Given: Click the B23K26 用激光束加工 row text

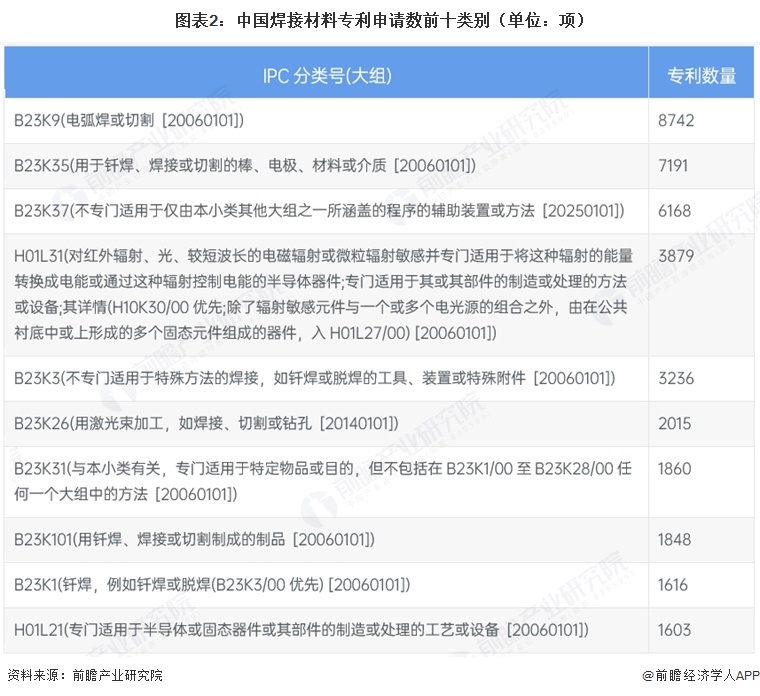Looking at the screenshot, I should 206,424.
